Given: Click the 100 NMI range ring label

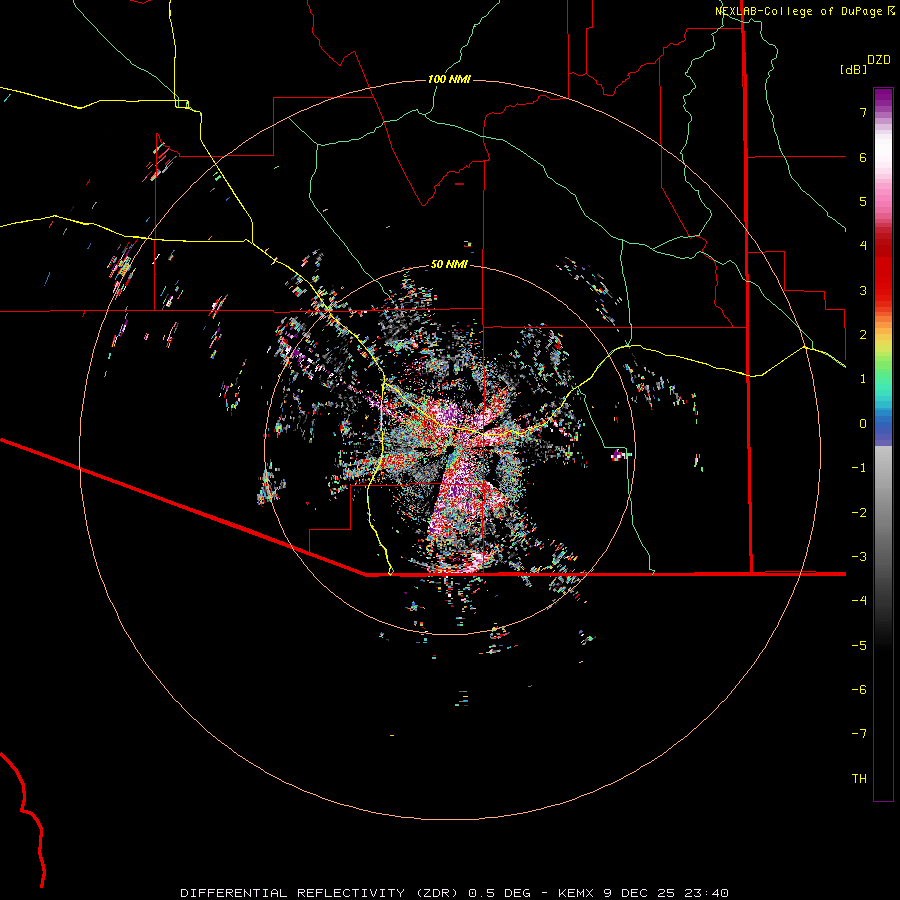Looking at the screenshot, I should click(x=449, y=79).
